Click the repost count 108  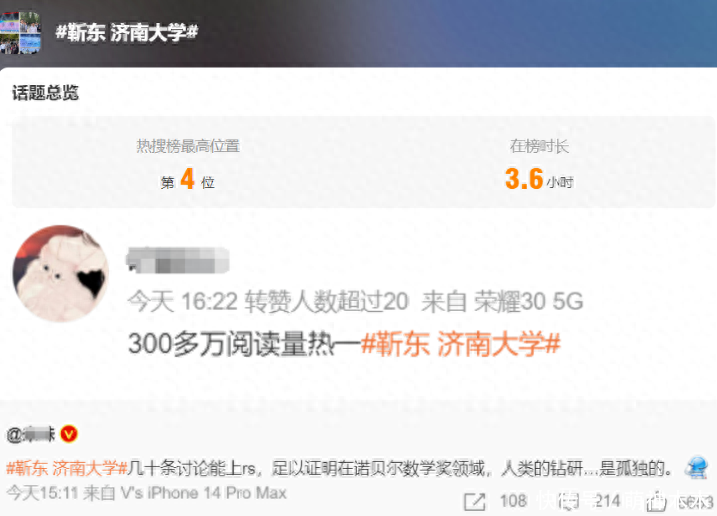pyautogui.click(x=514, y=501)
